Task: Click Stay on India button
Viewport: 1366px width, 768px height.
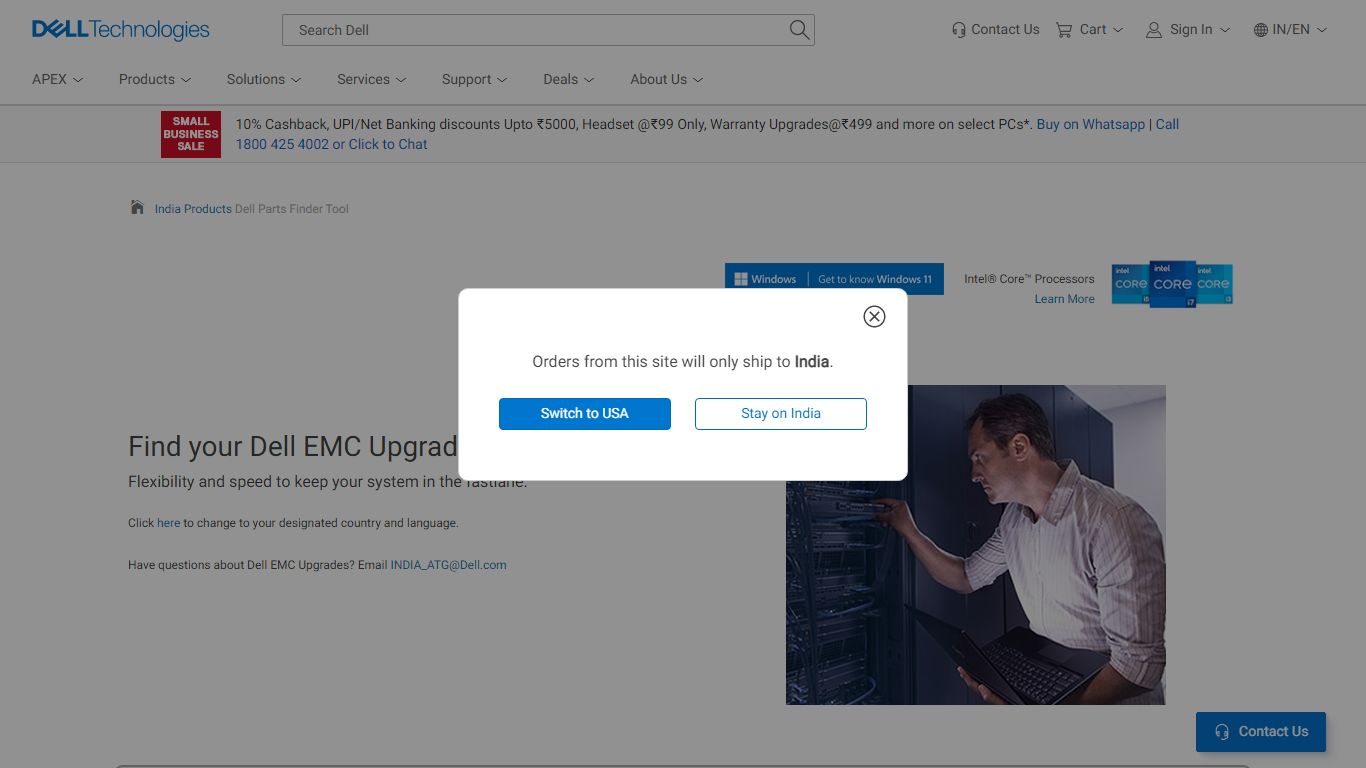Action: (x=781, y=414)
